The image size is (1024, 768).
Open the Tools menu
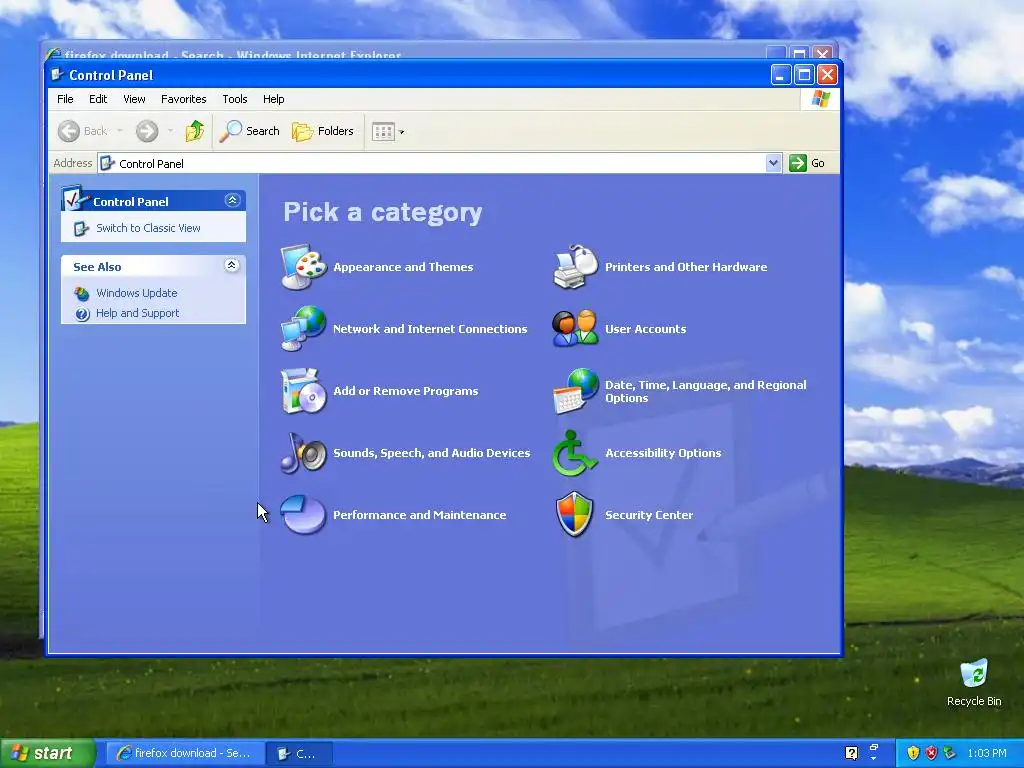(234, 99)
